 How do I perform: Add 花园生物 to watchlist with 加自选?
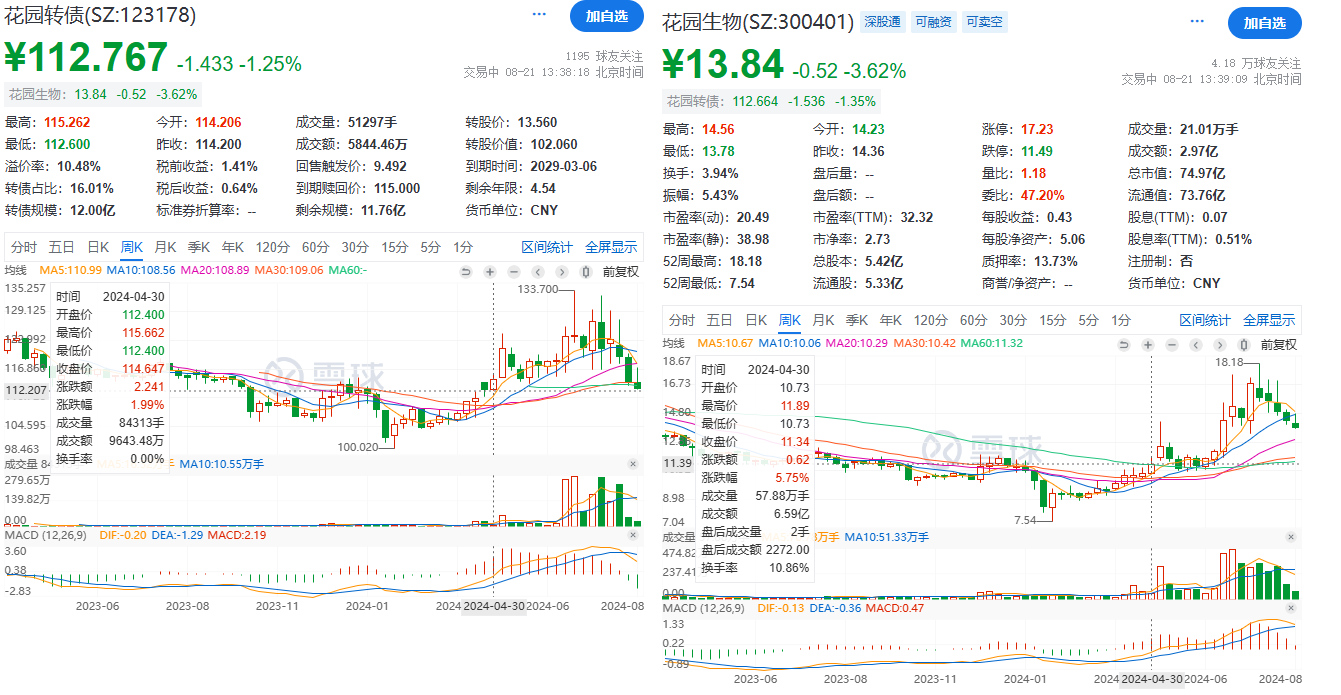(x=1265, y=23)
